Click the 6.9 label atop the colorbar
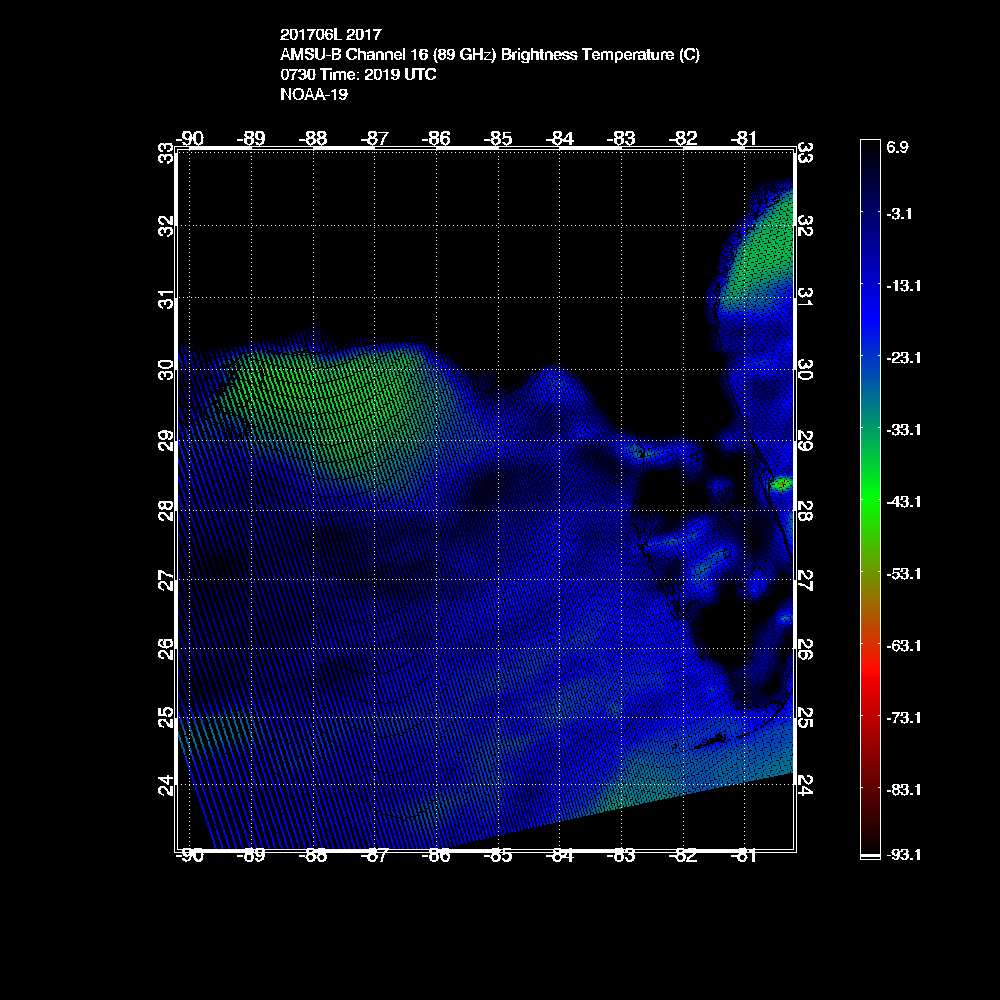Viewport: 1000px width, 1000px height. (896, 147)
